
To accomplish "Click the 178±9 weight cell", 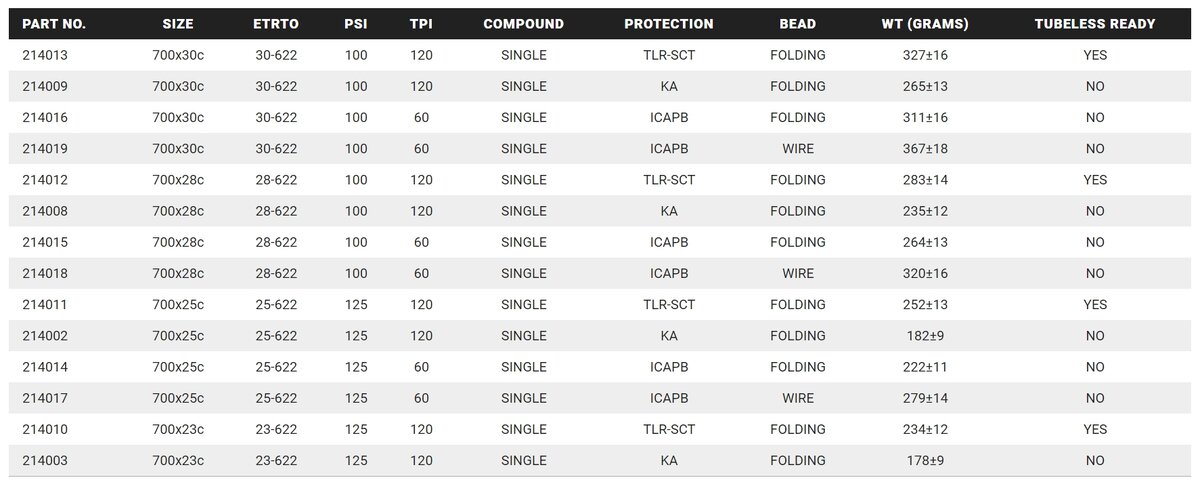I will coord(923,461).
